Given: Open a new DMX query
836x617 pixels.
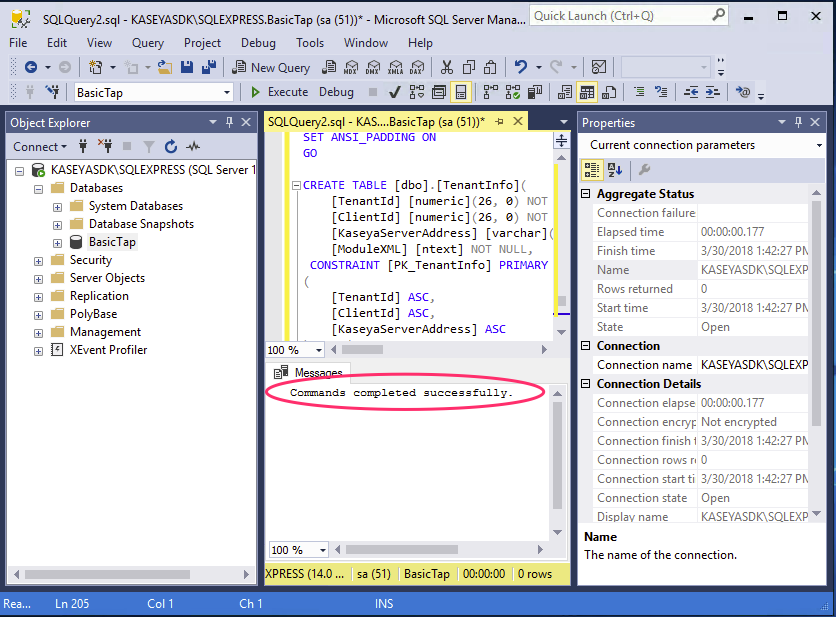Looking at the screenshot, I should coord(373,67).
